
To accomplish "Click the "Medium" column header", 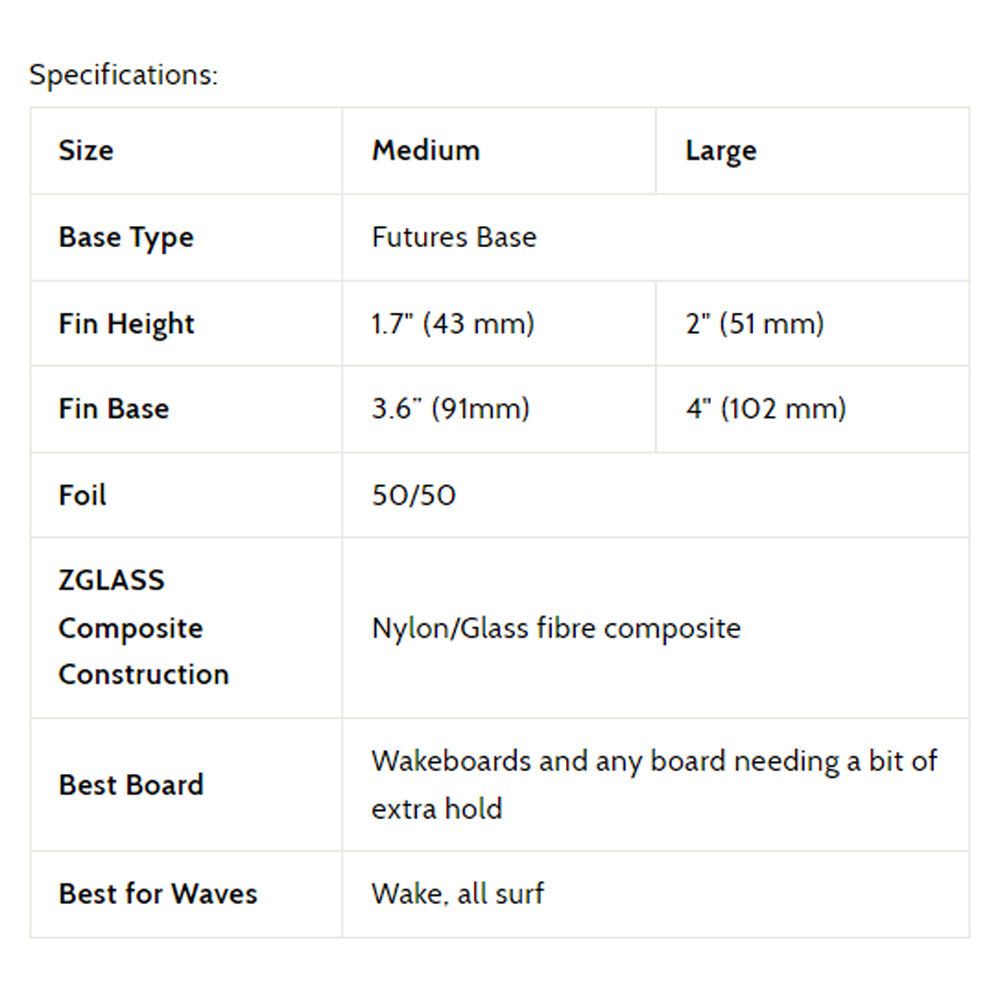I will click(x=426, y=151).
